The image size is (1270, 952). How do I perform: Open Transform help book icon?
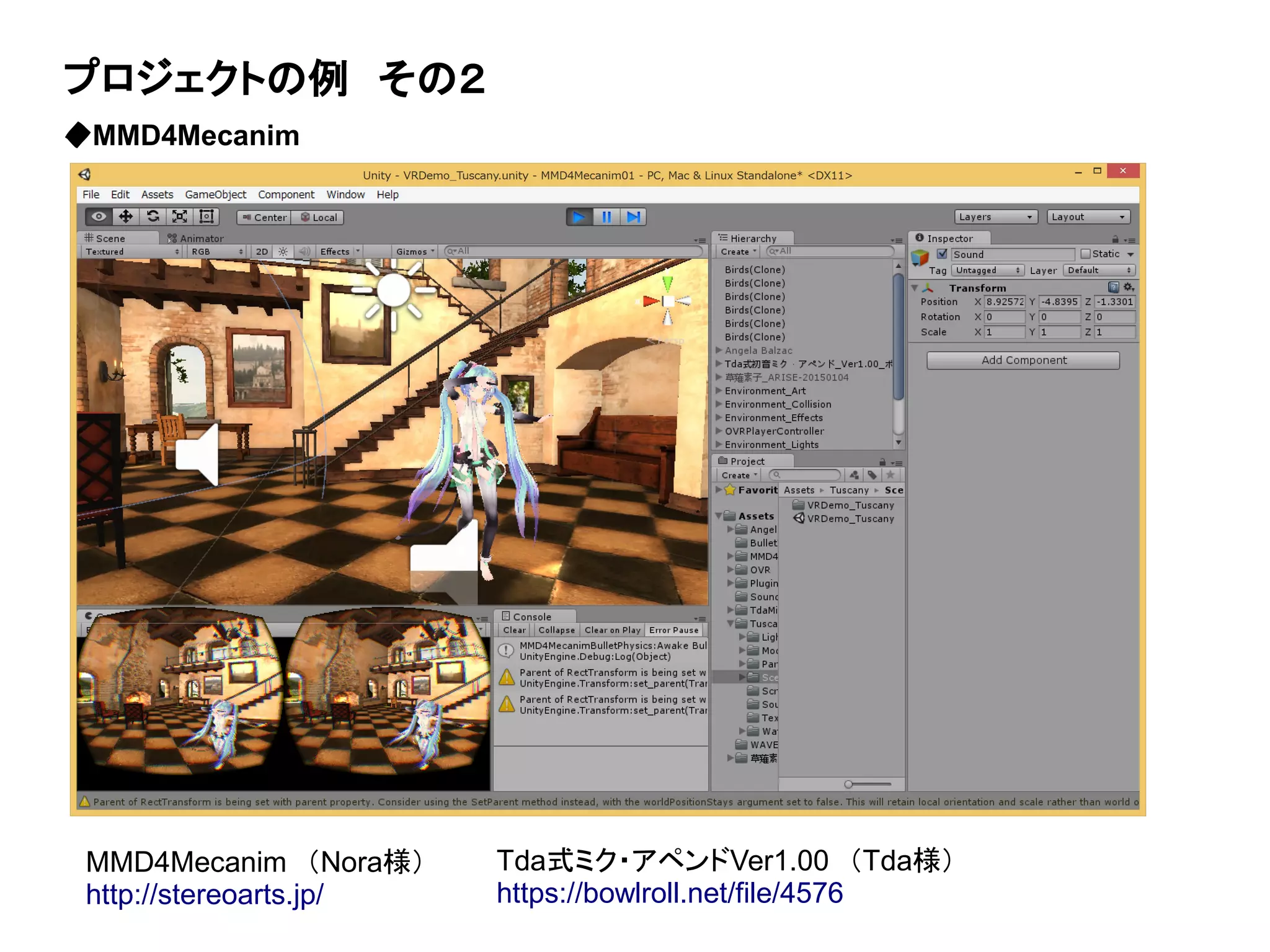click(x=1113, y=287)
